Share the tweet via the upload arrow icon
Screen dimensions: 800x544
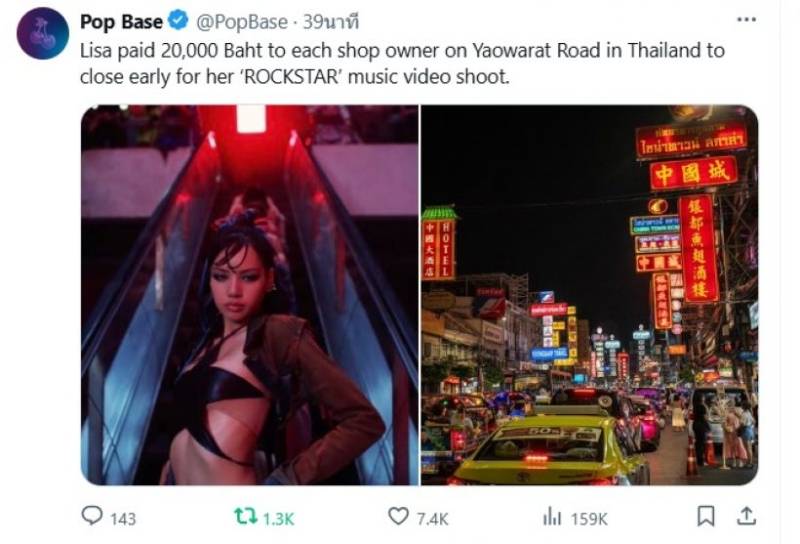pos(746,516)
